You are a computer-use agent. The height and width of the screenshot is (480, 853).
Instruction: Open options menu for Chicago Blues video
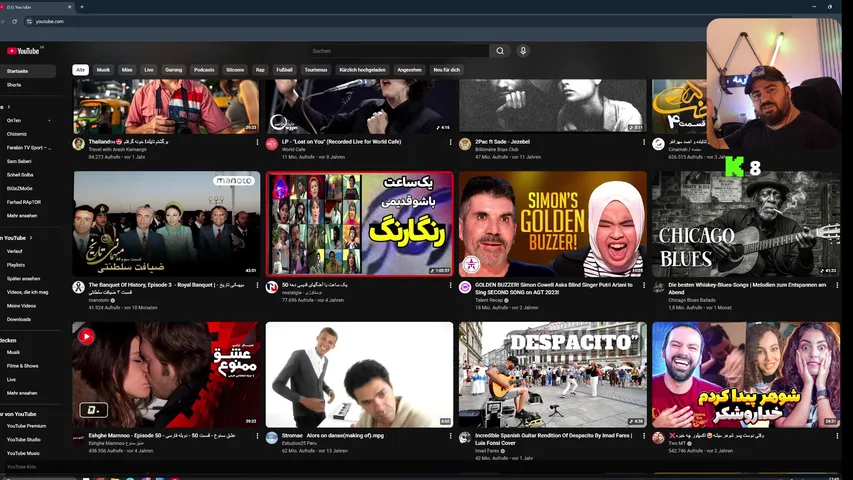pyautogui.click(x=837, y=285)
